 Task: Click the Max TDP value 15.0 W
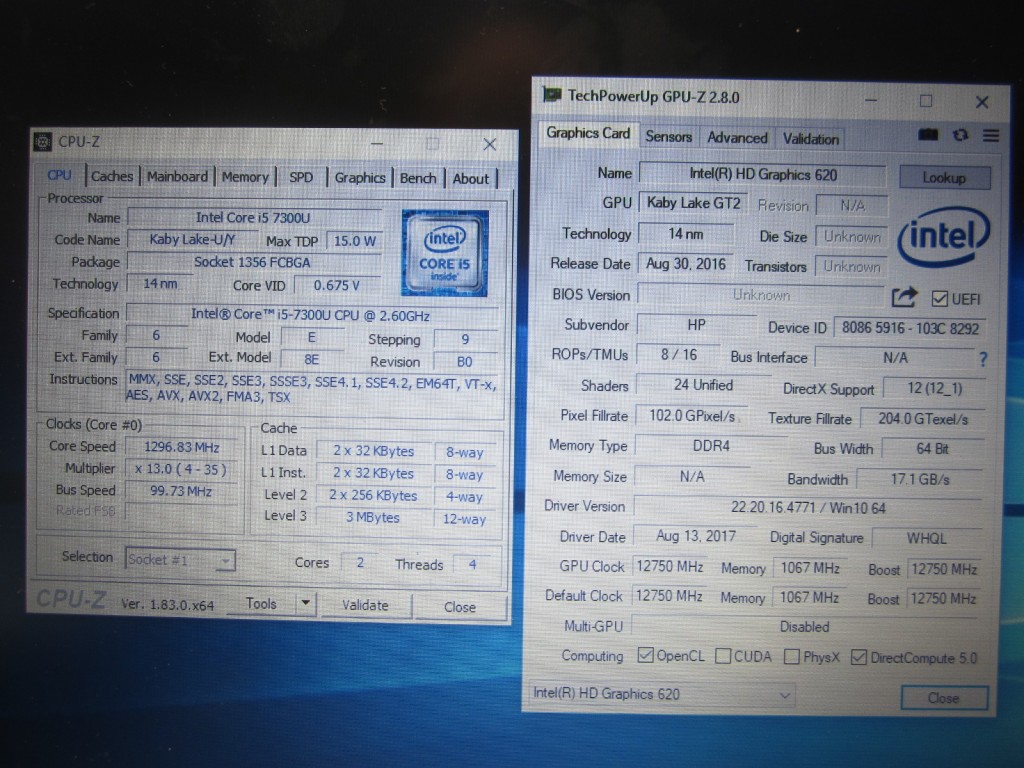[355, 241]
